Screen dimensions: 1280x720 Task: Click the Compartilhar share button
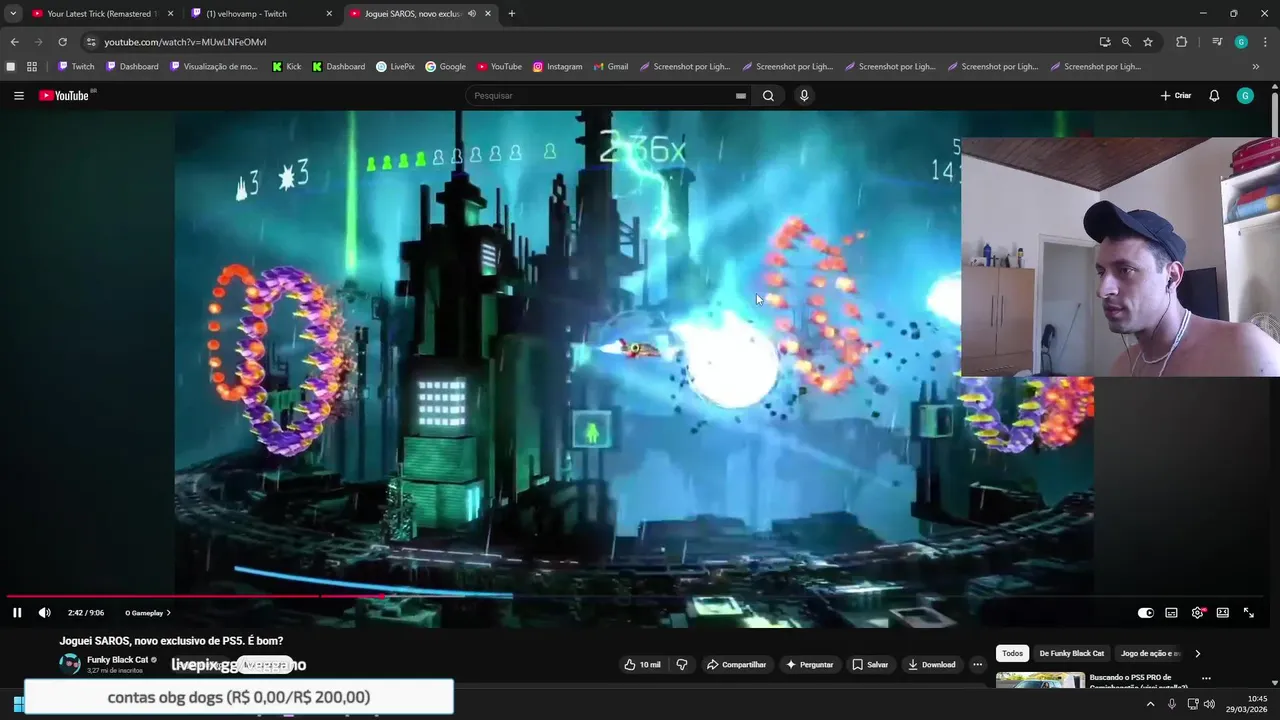(x=736, y=664)
